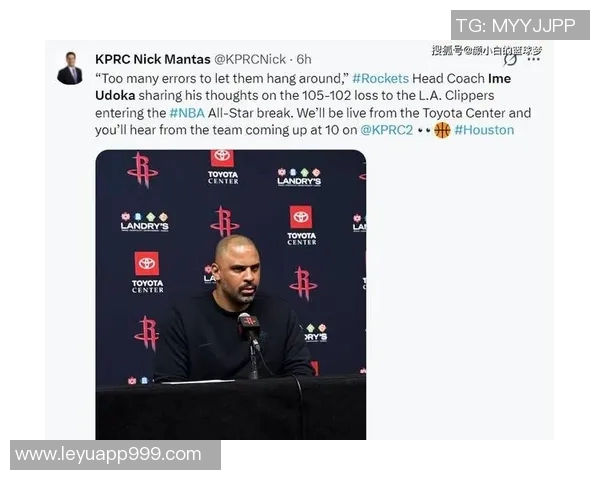This screenshot has height=480, width=600.
Task: Open the three-dot more options menu
Action: (533, 59)
